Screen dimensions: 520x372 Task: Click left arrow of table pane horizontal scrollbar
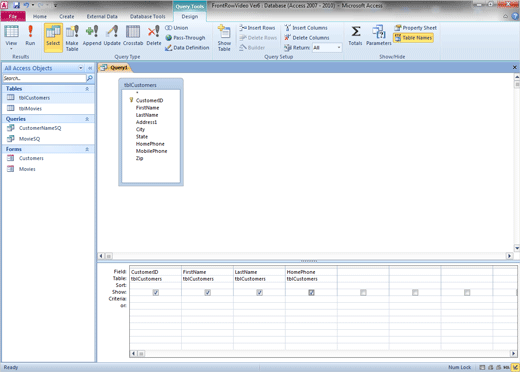coord(101,256)
